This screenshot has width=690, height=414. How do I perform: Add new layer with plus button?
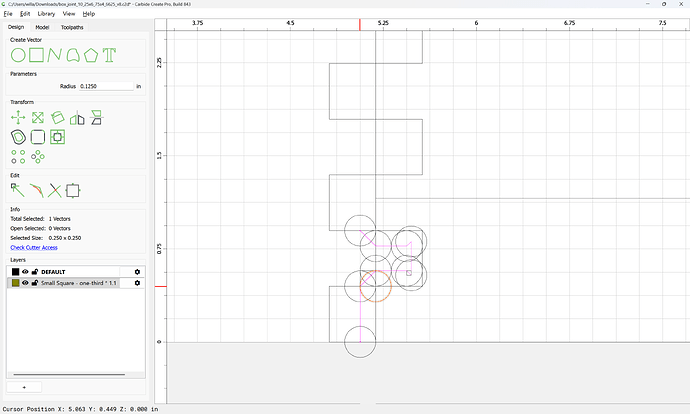pos(24,387)
